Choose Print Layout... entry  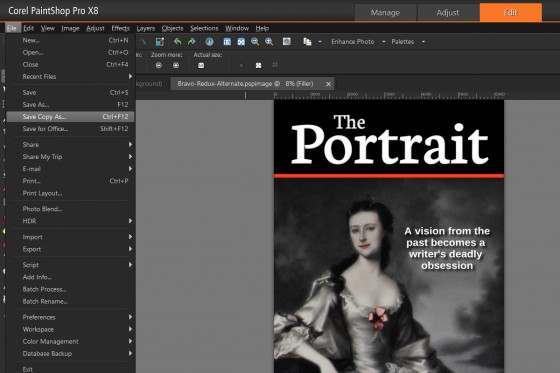(x=71, y=193)
